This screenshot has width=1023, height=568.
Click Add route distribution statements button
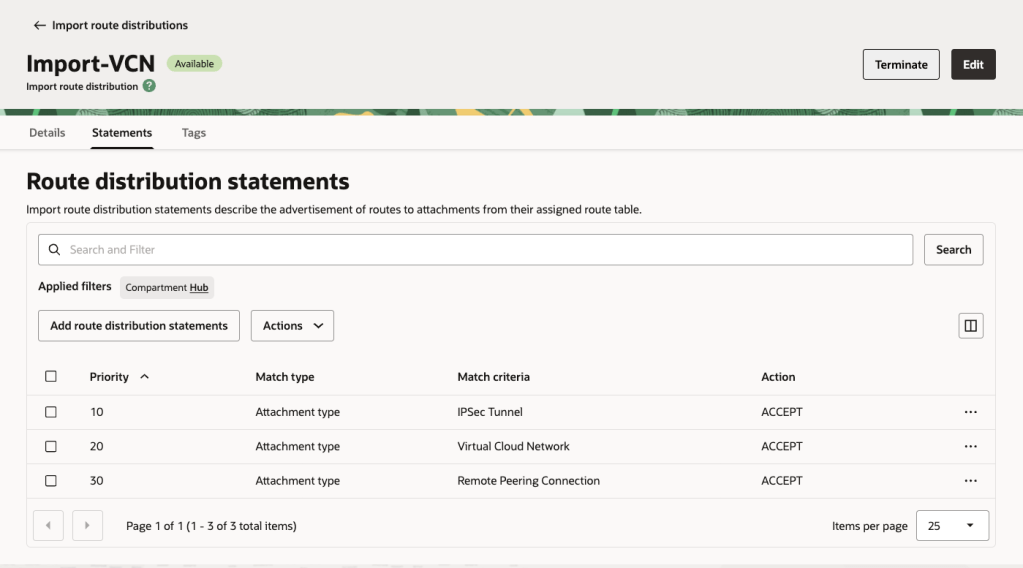point(139,325)
